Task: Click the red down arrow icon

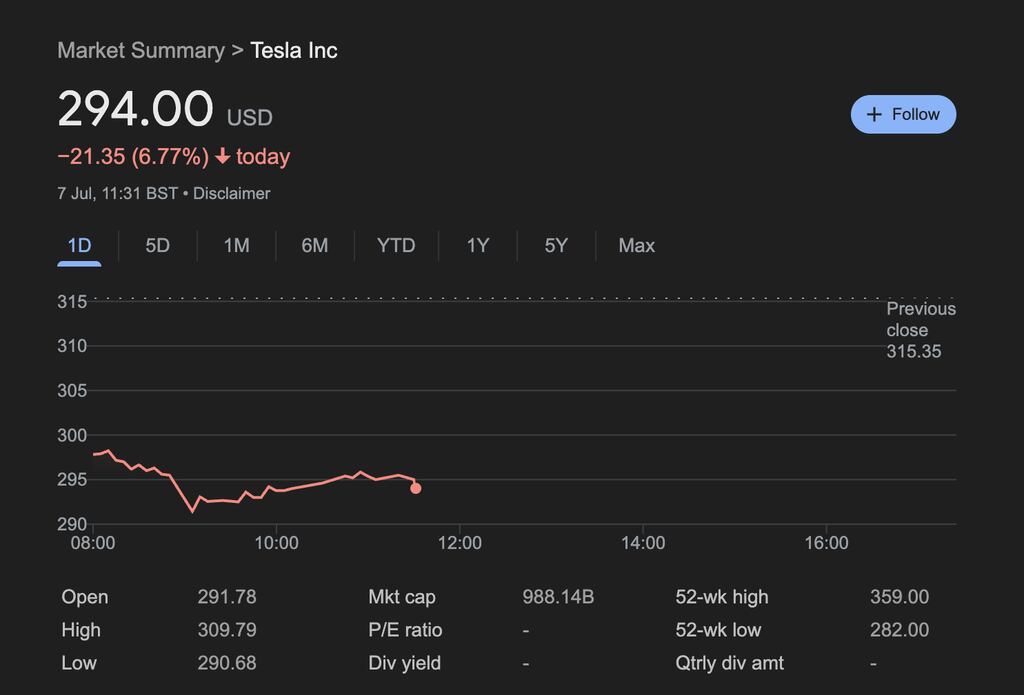Action: point(223,156)
